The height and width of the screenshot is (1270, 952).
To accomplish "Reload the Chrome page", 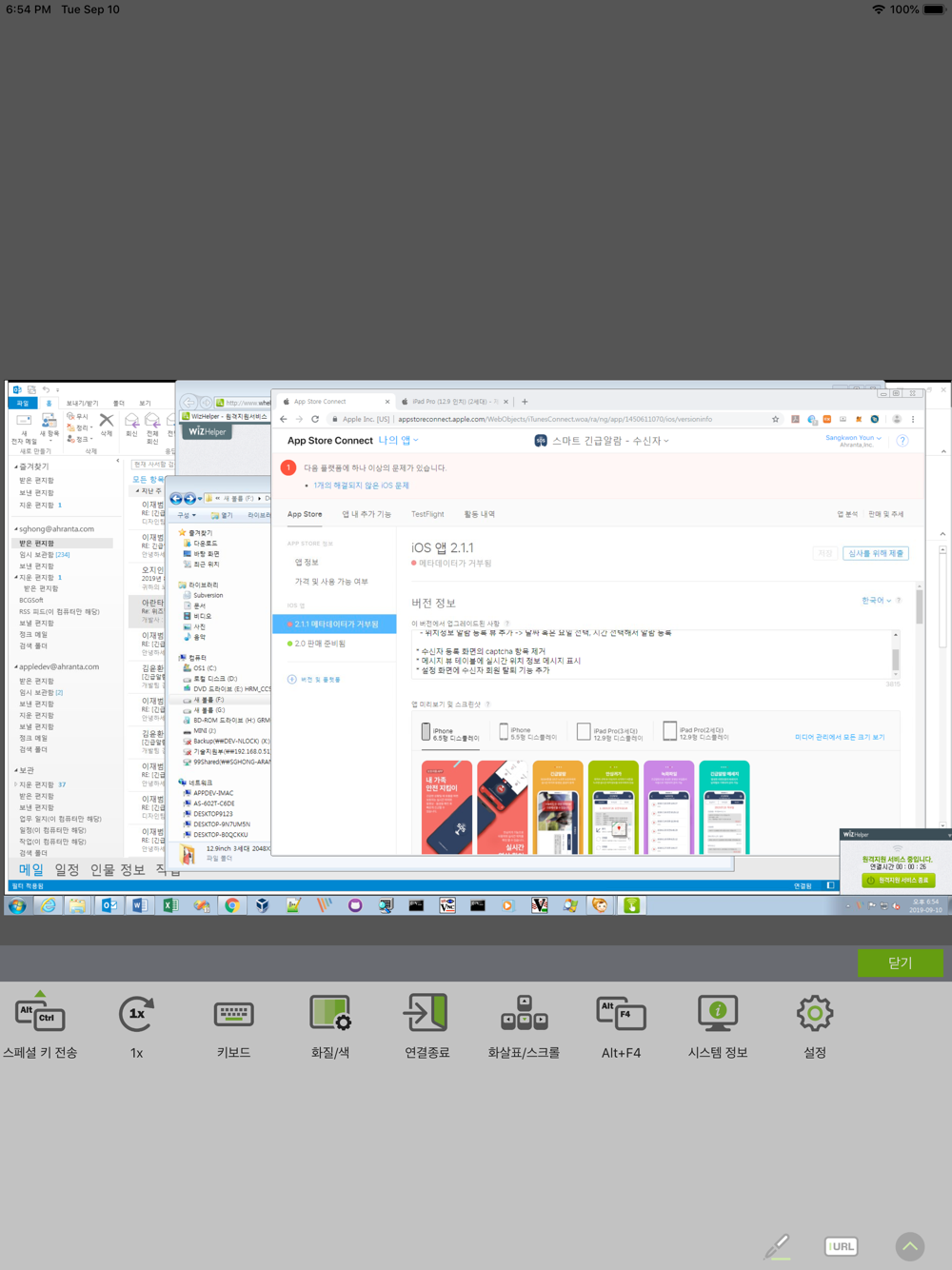I will (x=315, y=419).
